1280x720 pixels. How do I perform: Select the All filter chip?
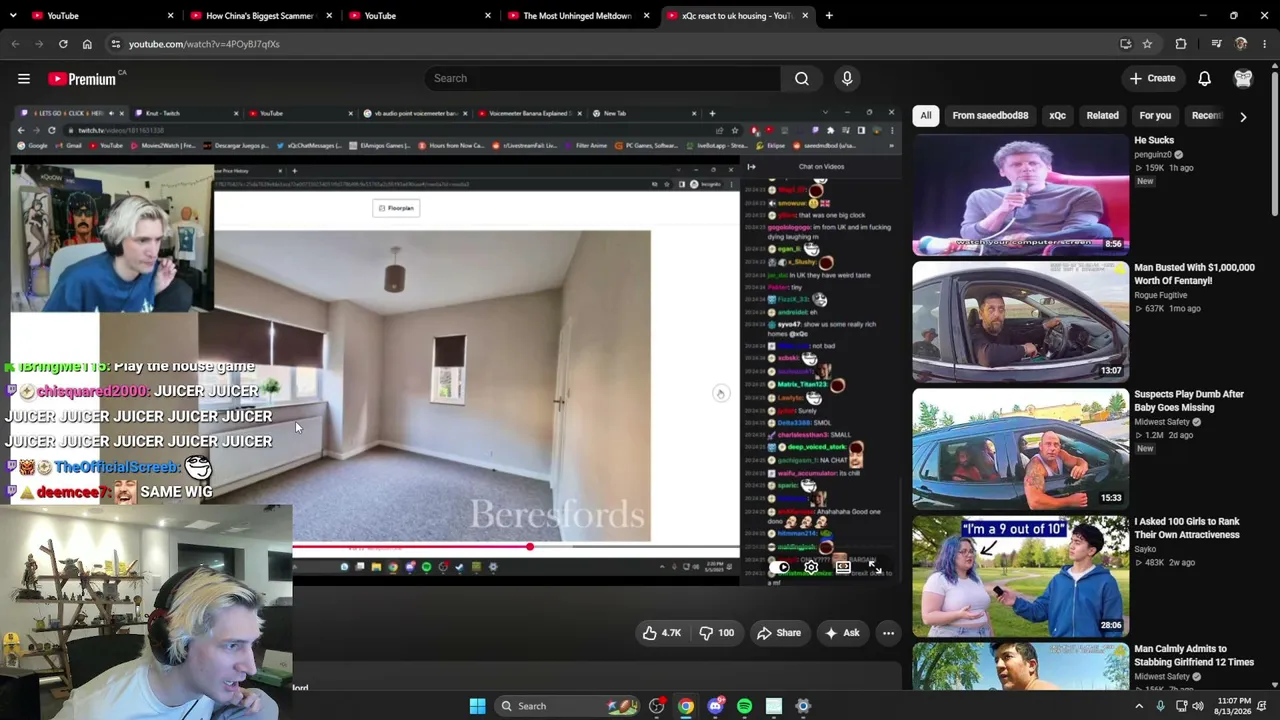(926, 115)
